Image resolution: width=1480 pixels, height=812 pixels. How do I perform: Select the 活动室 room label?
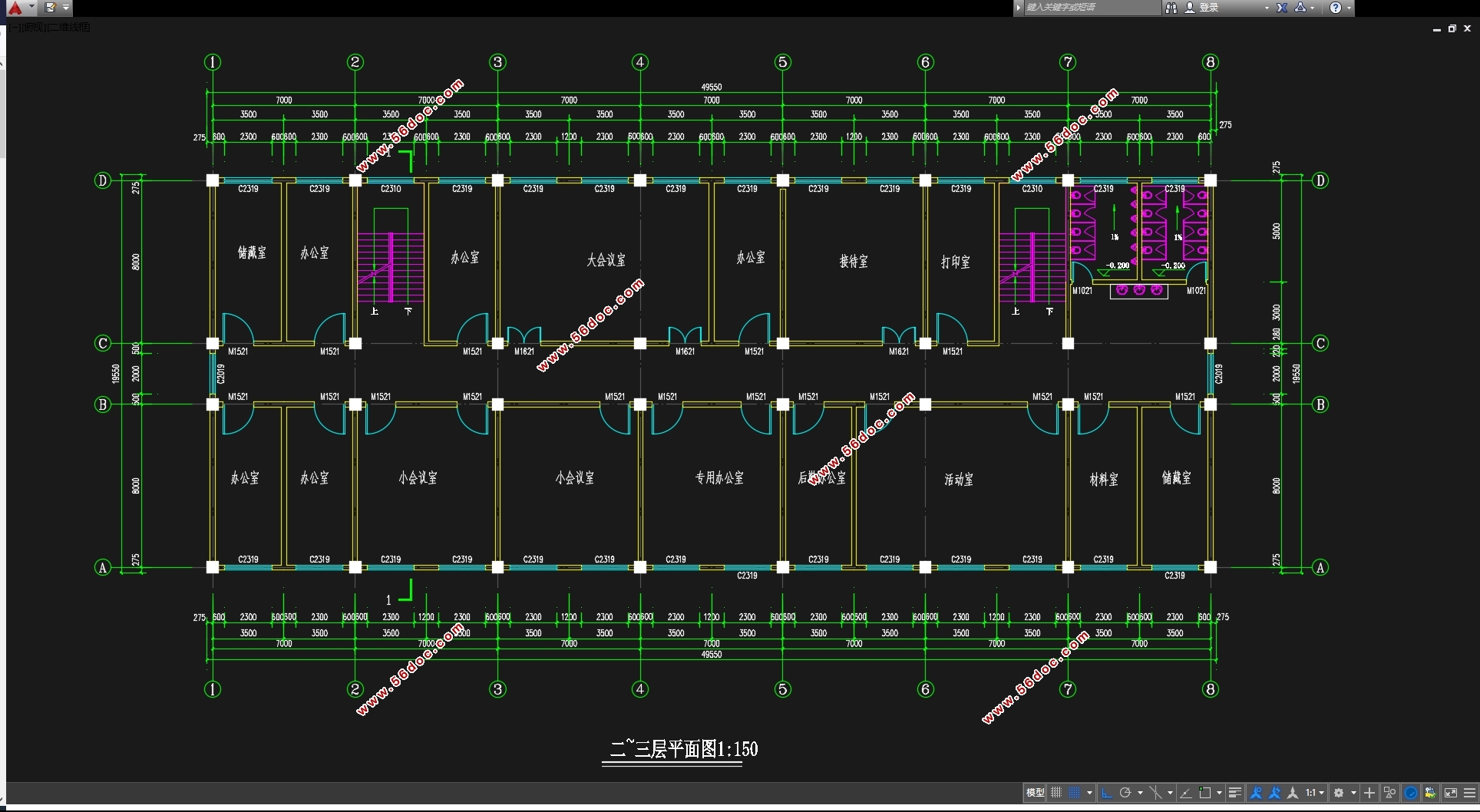[x=959, y=480]
